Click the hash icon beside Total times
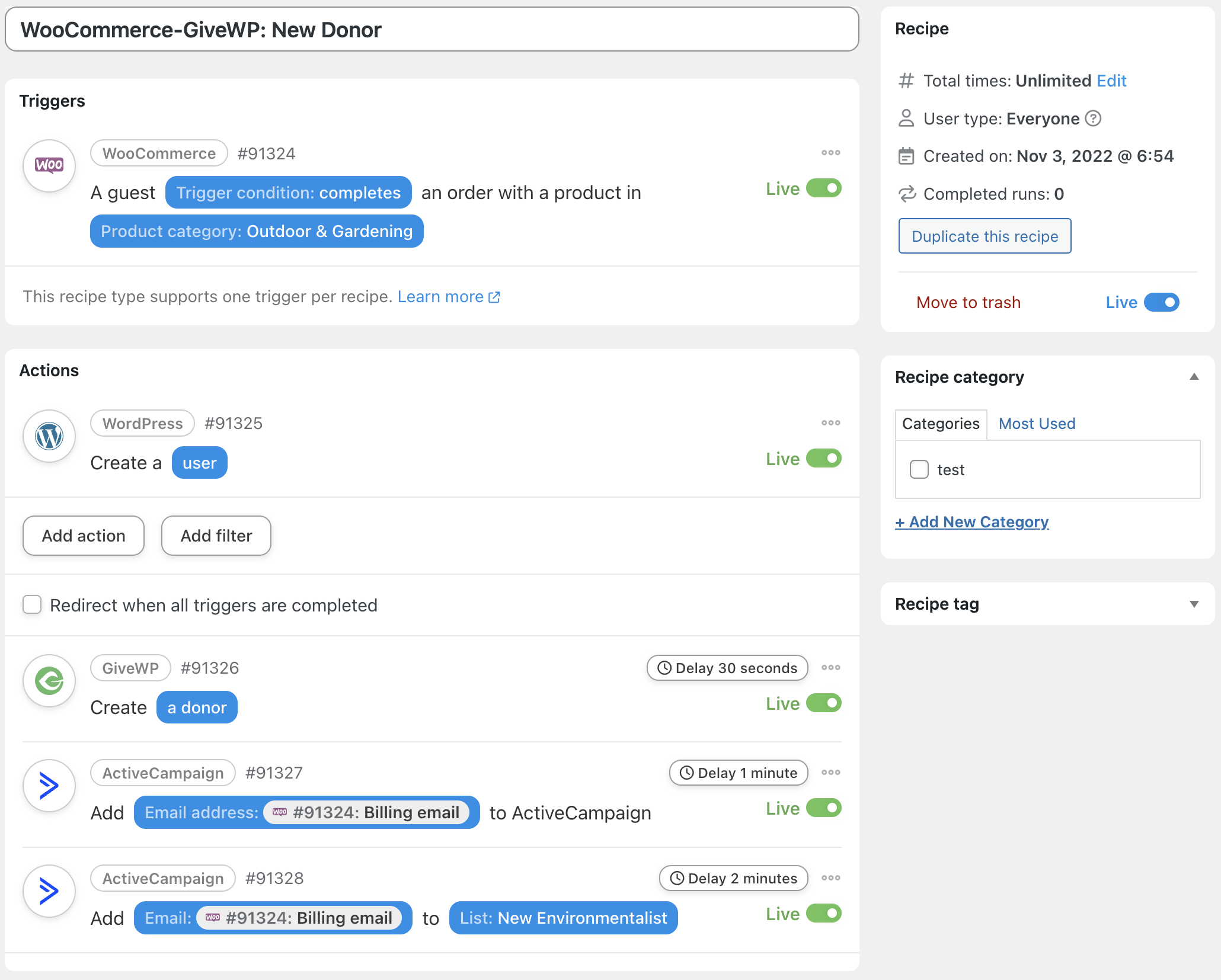1221x980 pixels. click(906, 81)
